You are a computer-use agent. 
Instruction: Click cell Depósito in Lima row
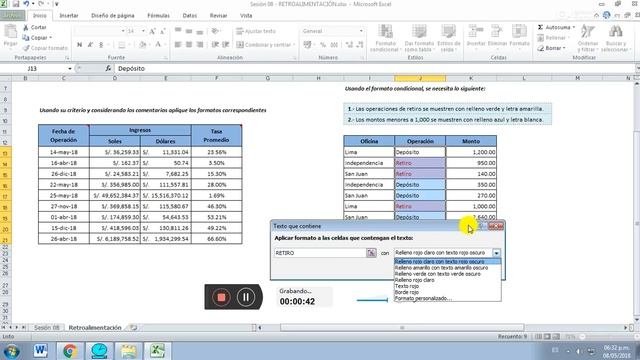pyautogui.click(x=420, y=152)
